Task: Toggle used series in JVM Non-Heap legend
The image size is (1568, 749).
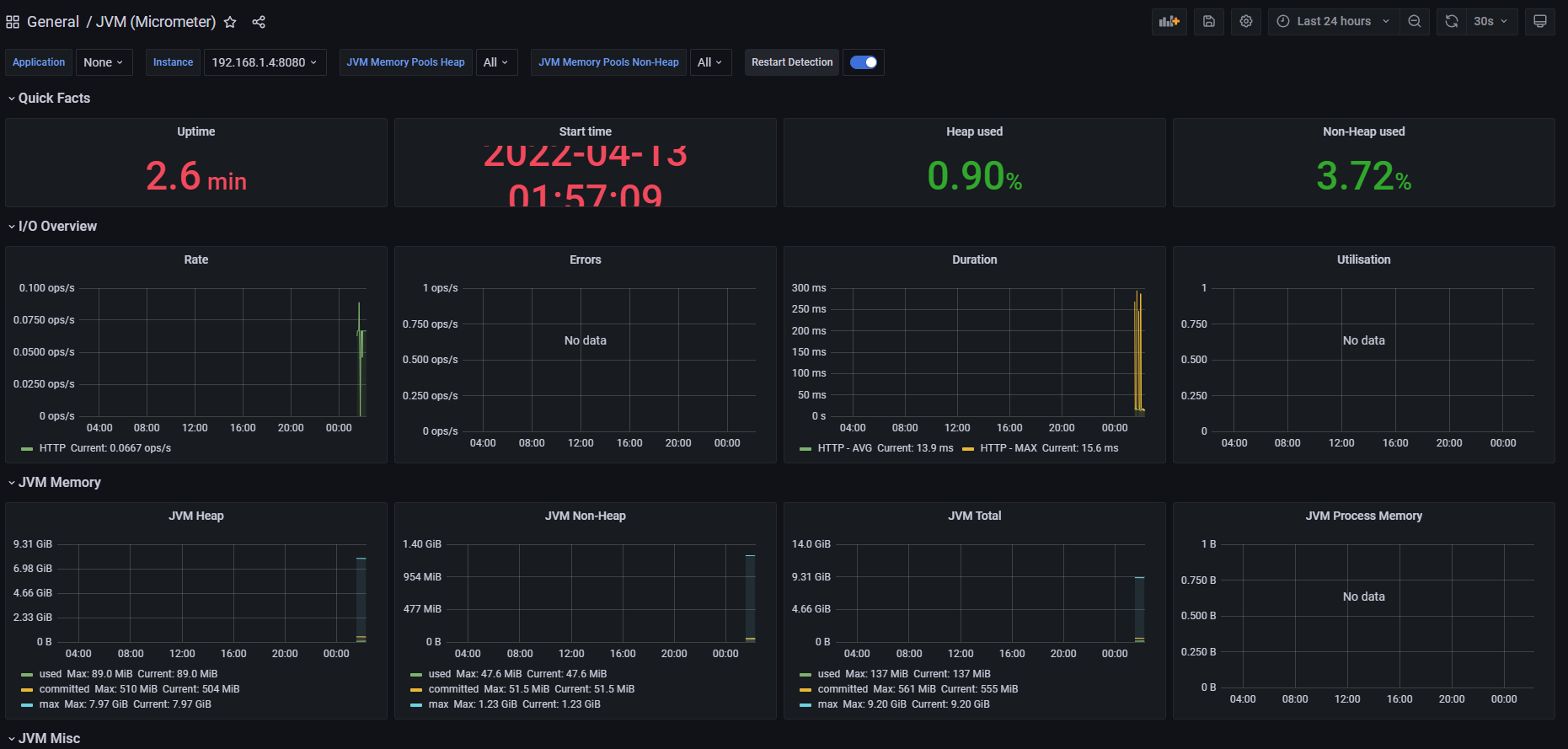Action: 440,674
